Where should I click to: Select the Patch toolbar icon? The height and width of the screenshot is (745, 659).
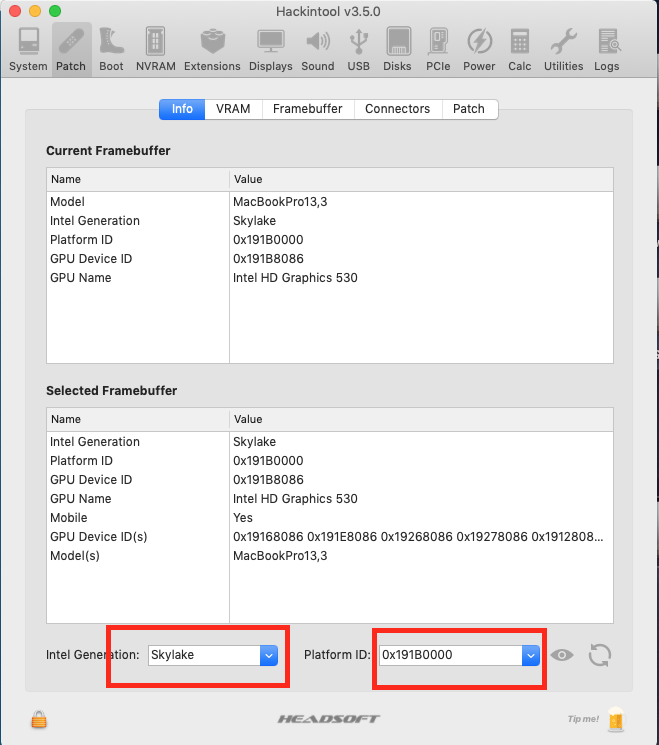tap(71, 50)
